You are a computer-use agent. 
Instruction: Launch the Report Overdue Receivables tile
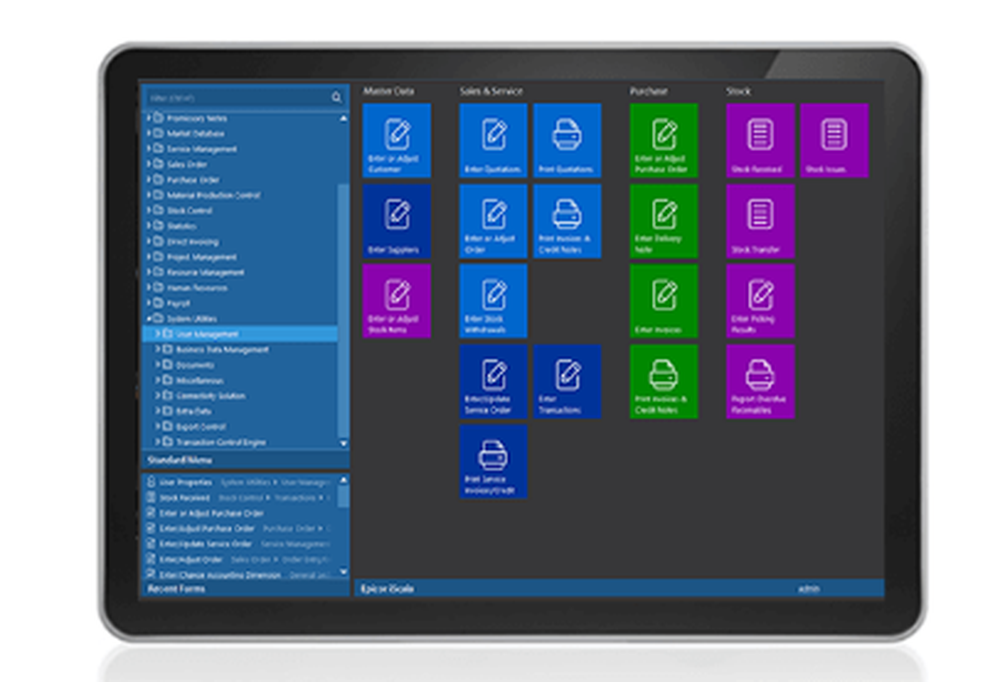(x=760, y=380)
